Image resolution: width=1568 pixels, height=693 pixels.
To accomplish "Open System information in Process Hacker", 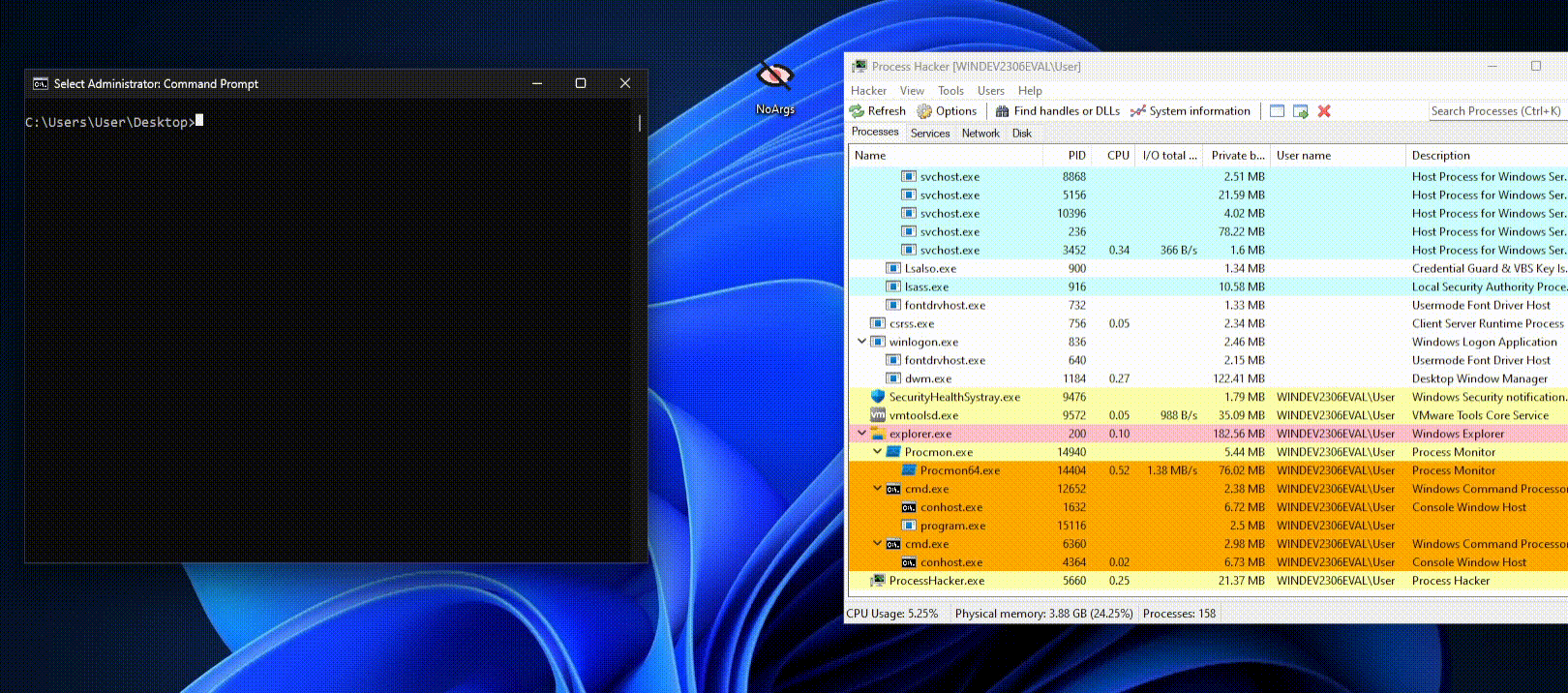I will click(x=1190, y=111).
